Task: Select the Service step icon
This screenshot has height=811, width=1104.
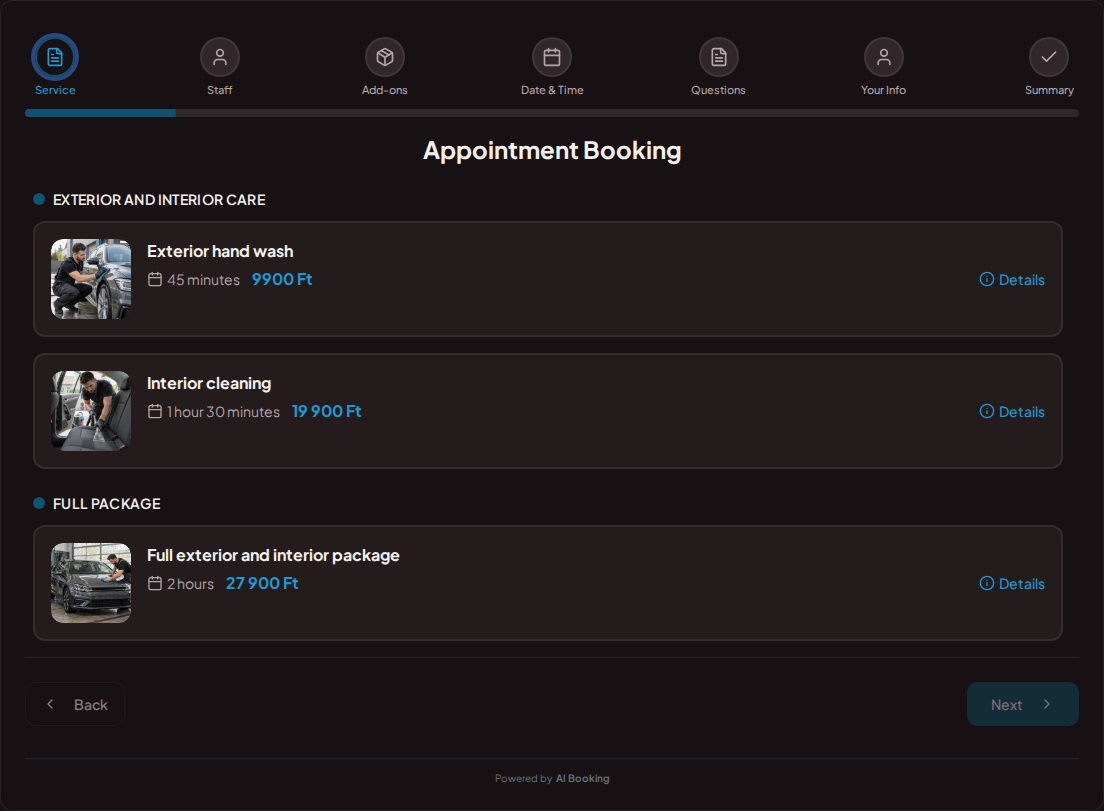Action: 55,57
